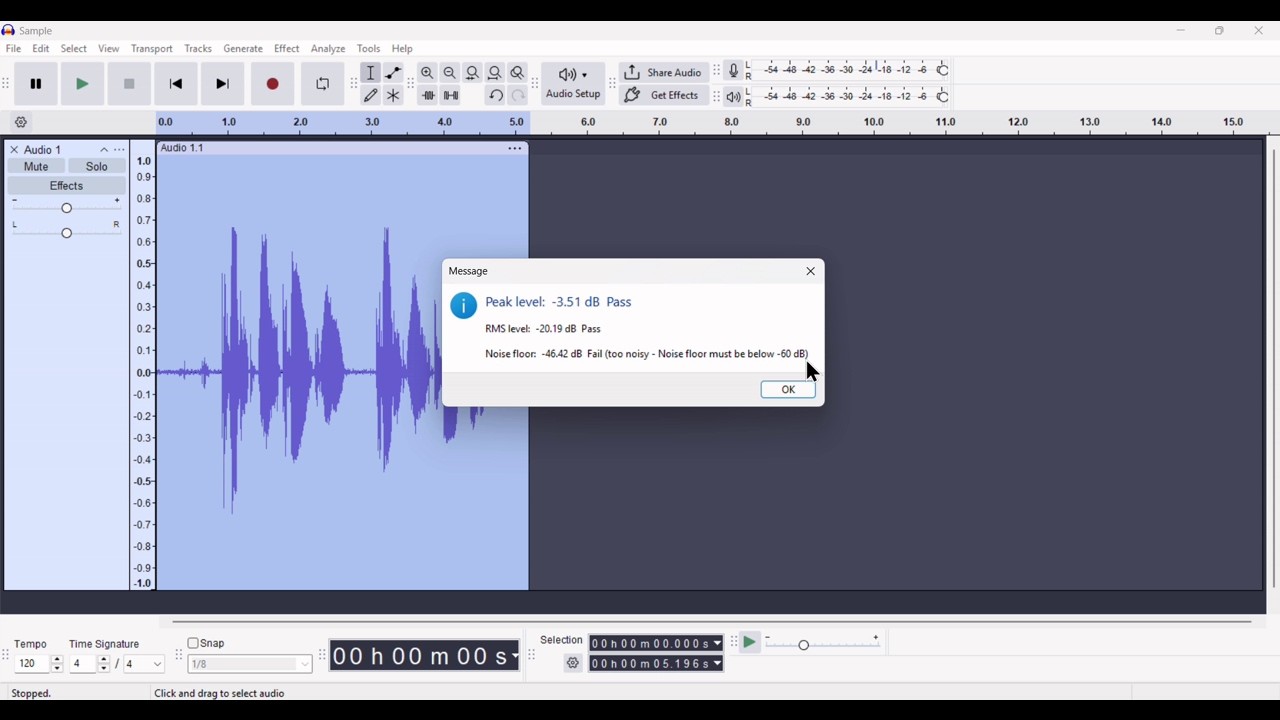Open clip Audio 1.1 options menu

(515, 149)
